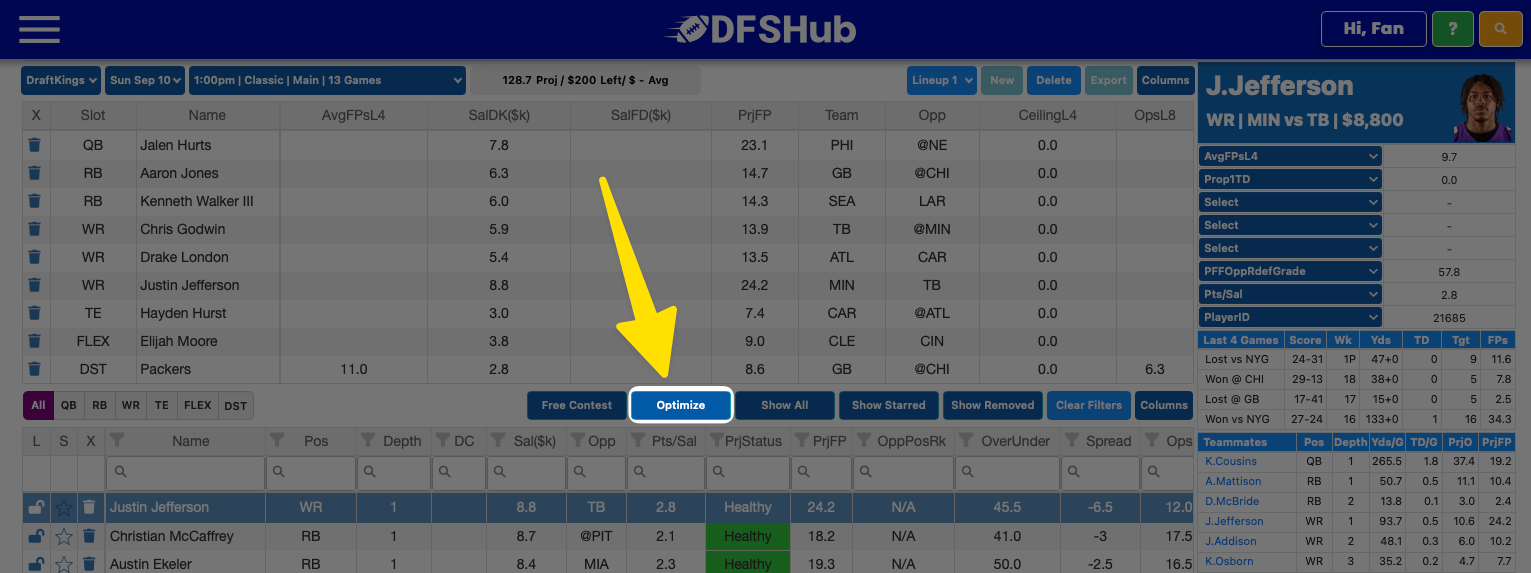Remove Elijah Moore via trash icon
This screenshot has height=573, width=1531.
pyautogui.click(x=35, y=341)
